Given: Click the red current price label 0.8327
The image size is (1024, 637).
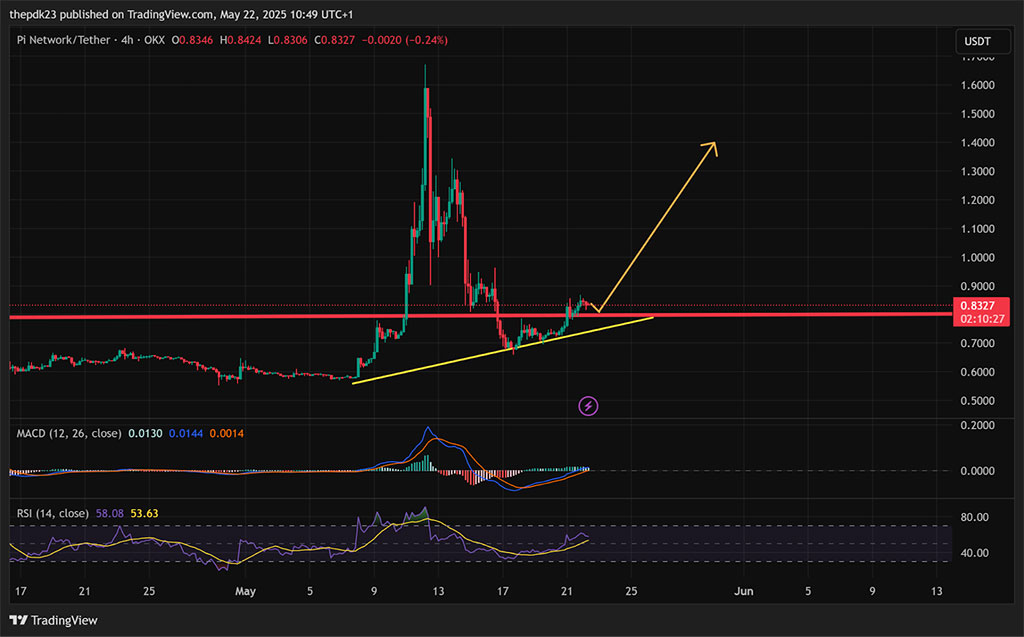Looking at the screenshot, I should point(978,306).
